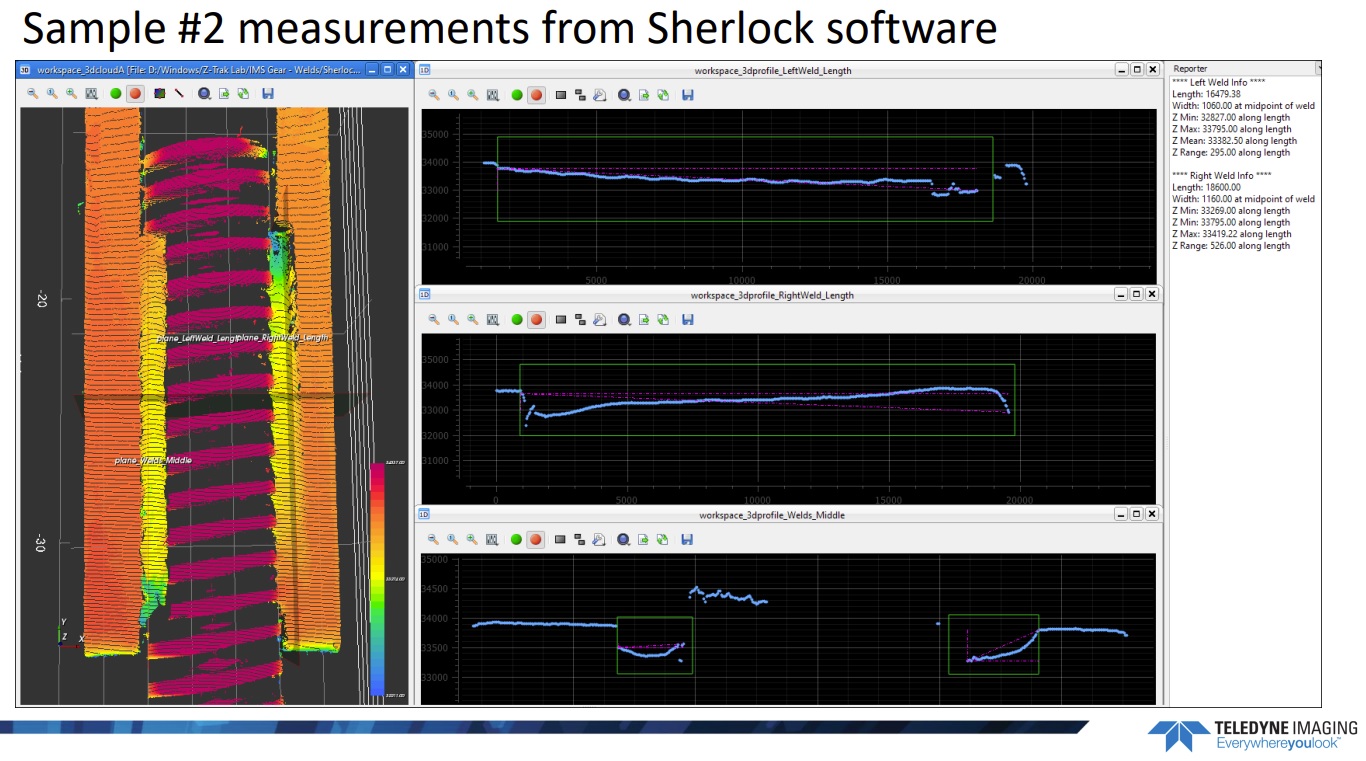The width and height of the screenshot is (1366, 761).
Task: Click the color cube icon in 3dcloudA toolbar
Action: pos(160,93)
